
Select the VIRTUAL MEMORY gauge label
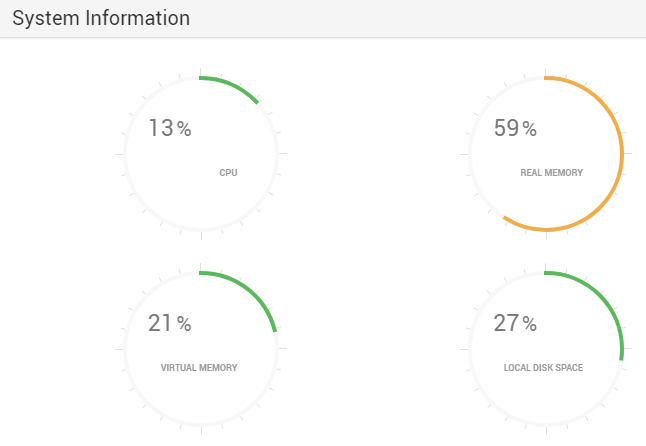tap(199, 368)
